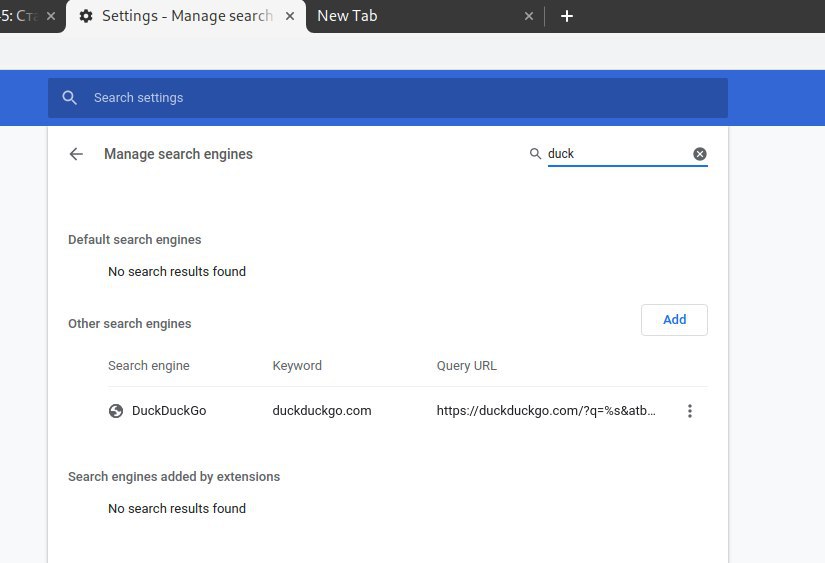Click "No search results found" under Default search engines
Image resolution: width=825 pixels, height=563 pixels.
point(177,272)
